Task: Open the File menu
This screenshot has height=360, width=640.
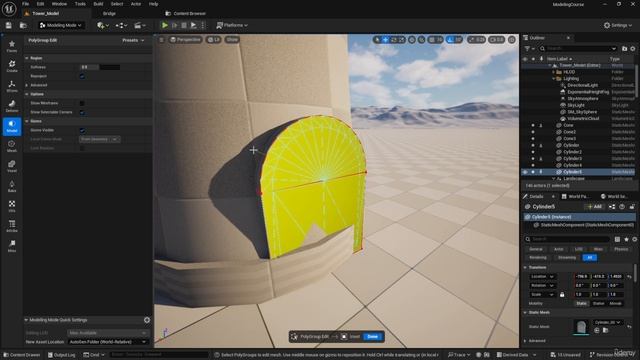Action: [x=25, y=4]
